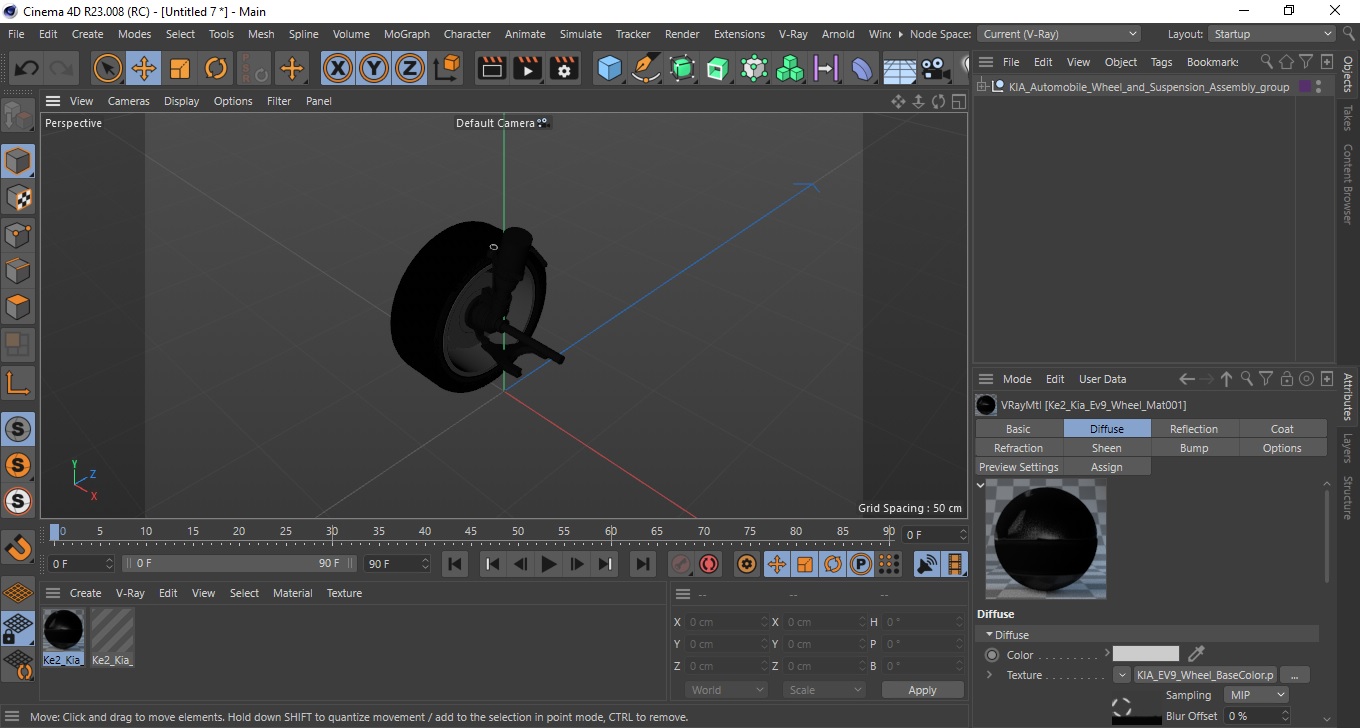Enable the Axis tool L icon
Viewport: 1360px width, 728px height.
pyautogui.click(x=18, y=383)
